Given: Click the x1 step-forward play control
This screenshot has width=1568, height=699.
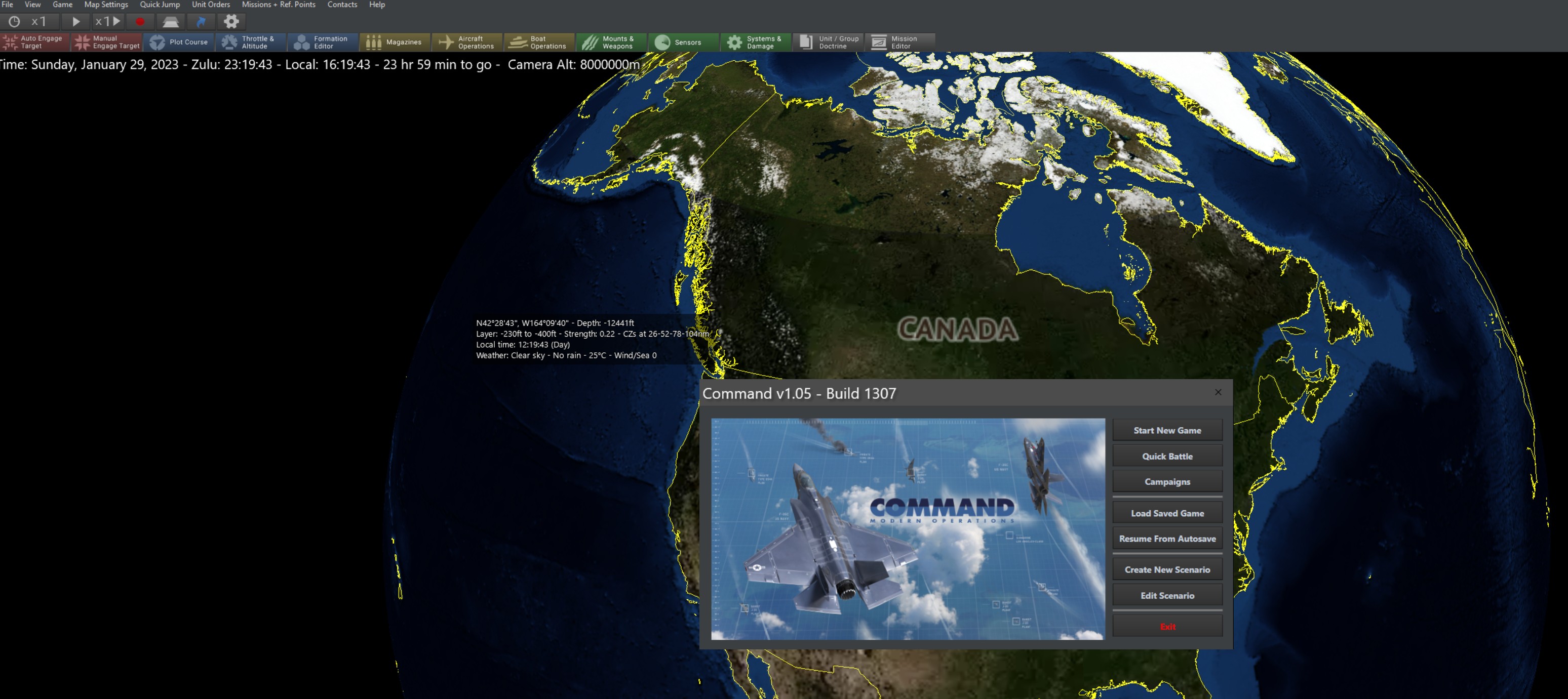Looking at the screenshot, I should tap(108, 21).
